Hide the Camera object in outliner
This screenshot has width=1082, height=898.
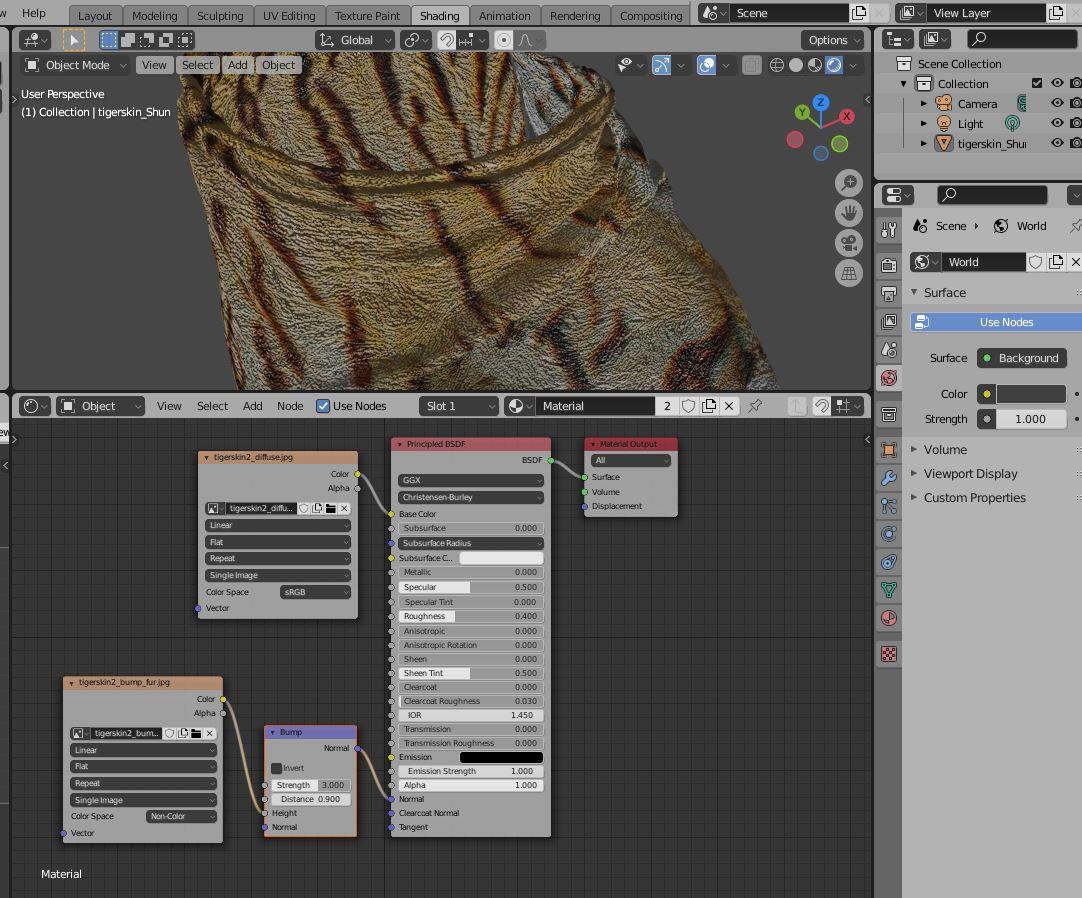[x=1056, y=104]
